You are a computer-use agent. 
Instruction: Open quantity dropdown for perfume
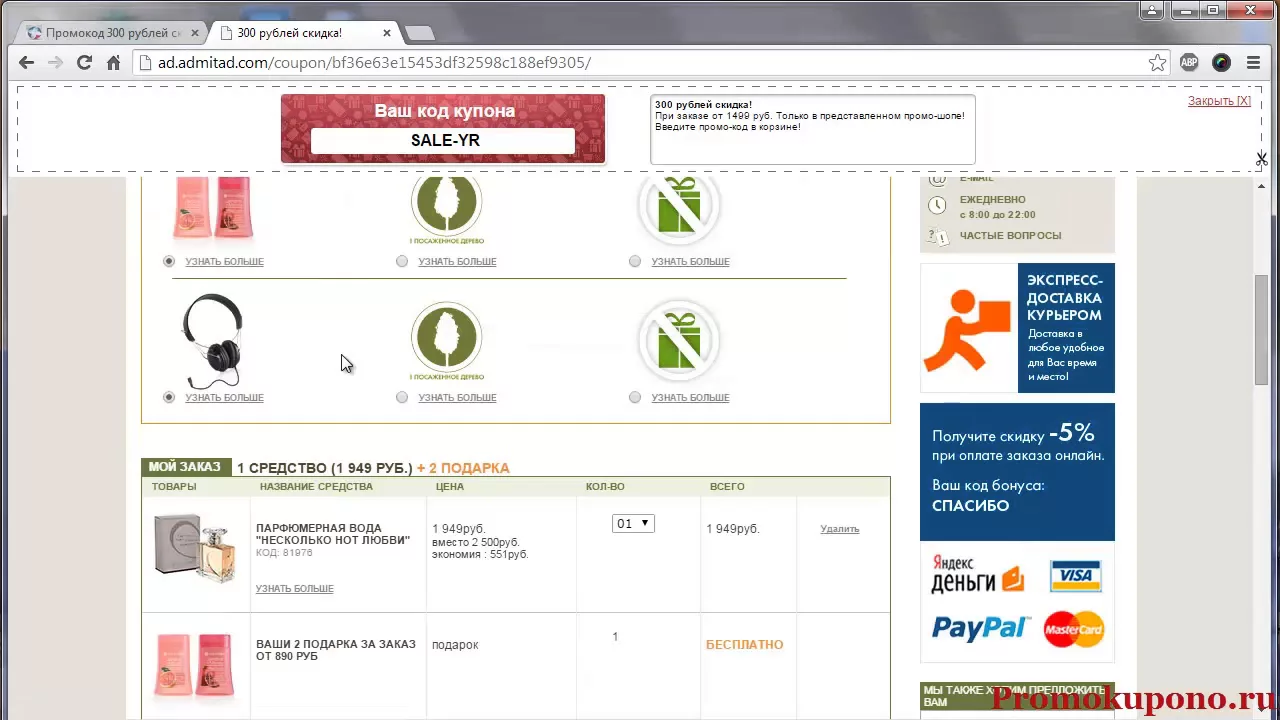633,523
